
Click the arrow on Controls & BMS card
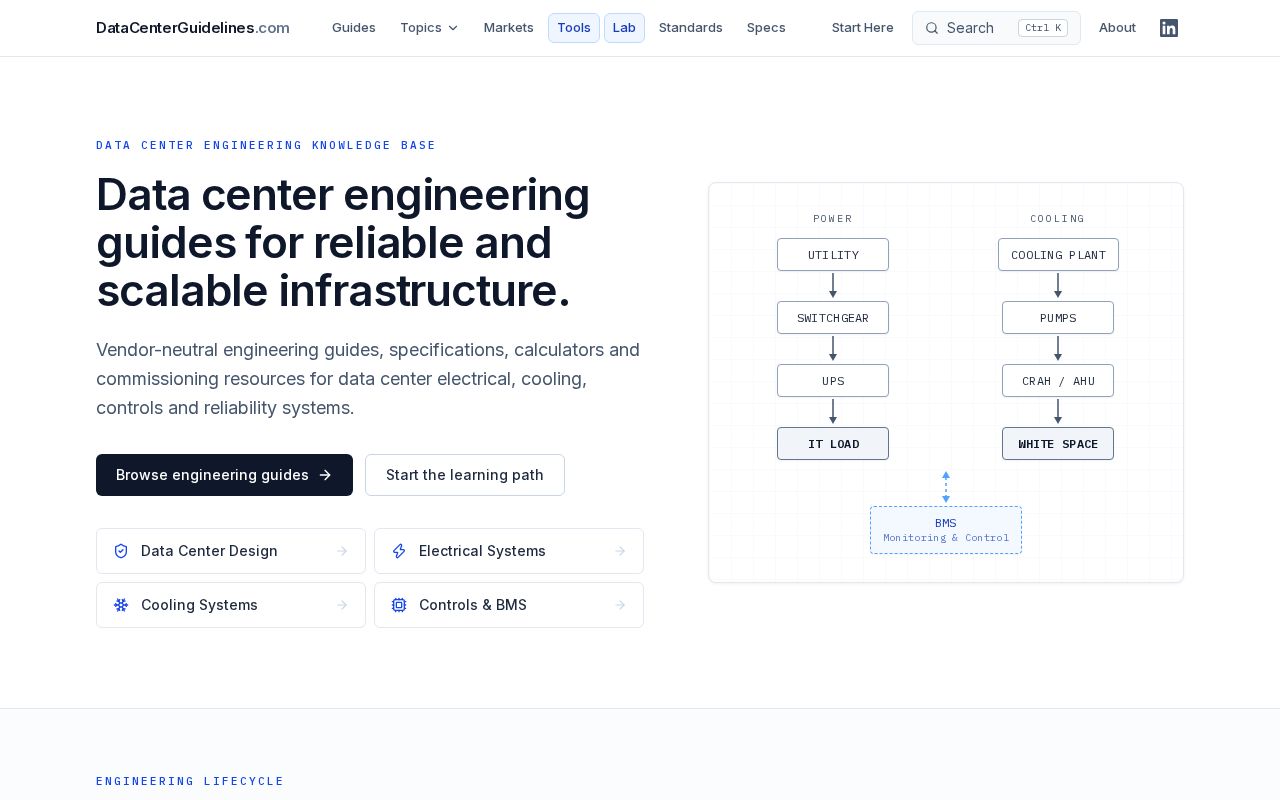coord(620,605)
